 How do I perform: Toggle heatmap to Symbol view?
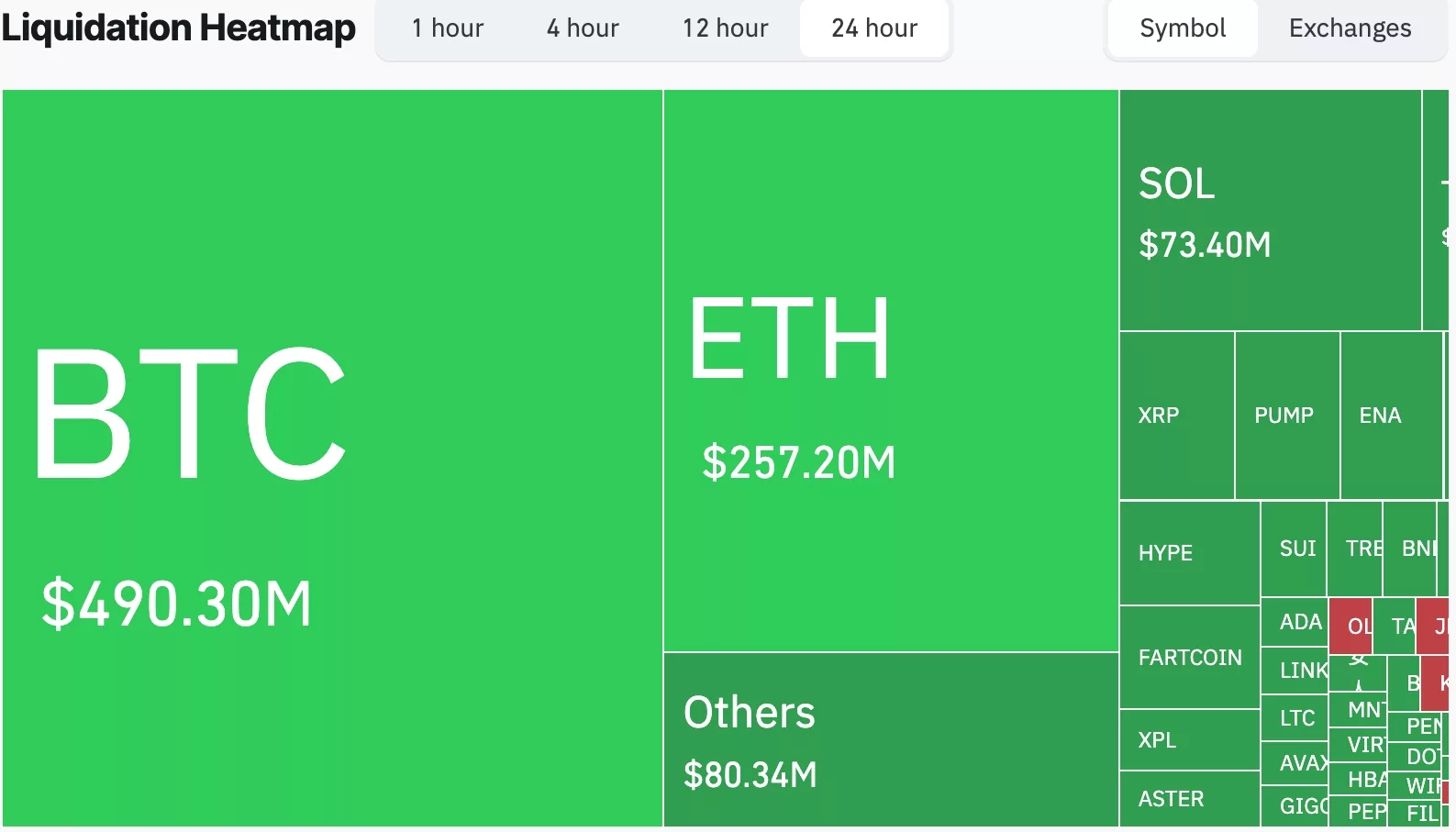[1182, 28]
